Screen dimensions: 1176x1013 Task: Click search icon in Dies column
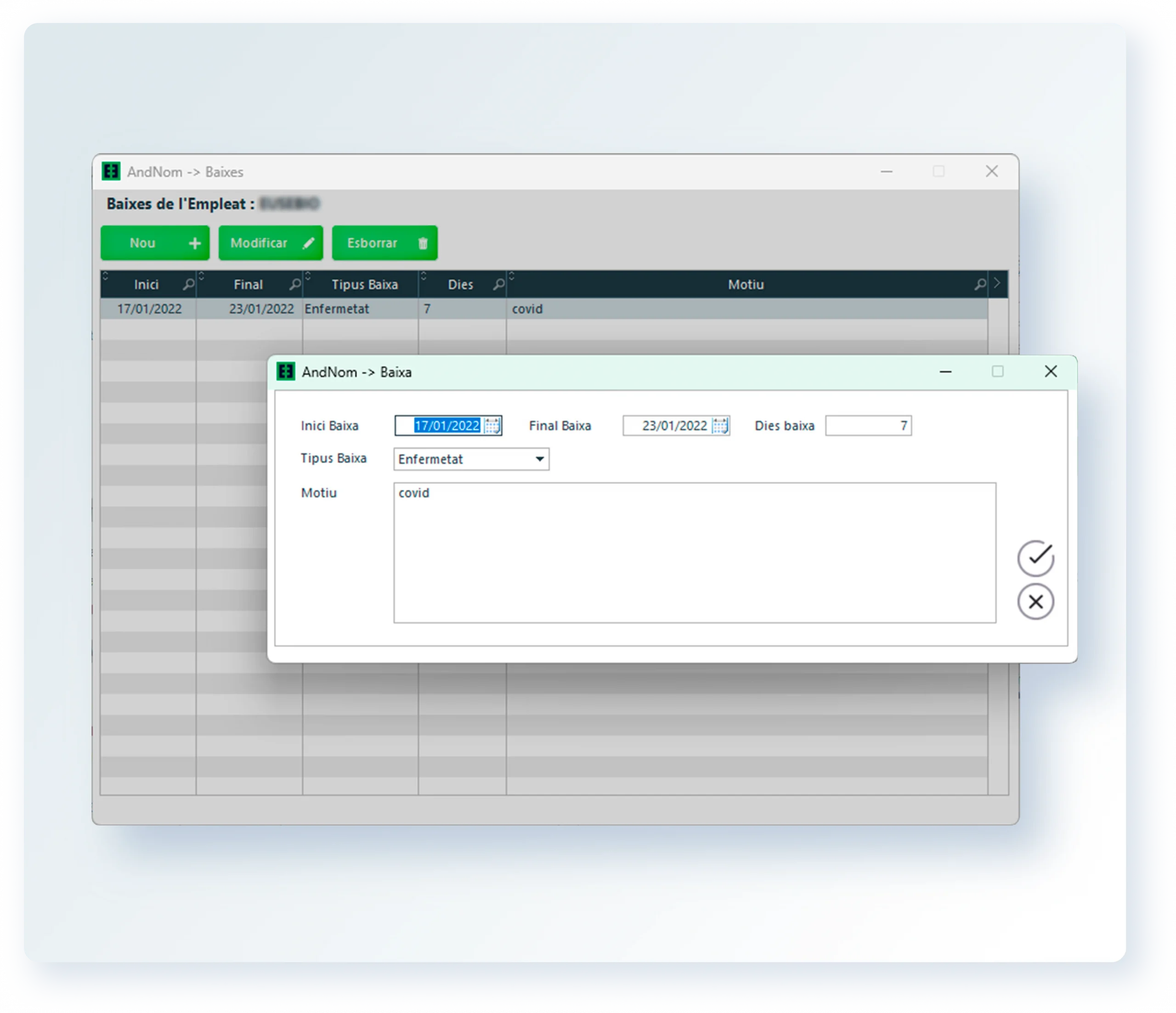click(498, 284)
